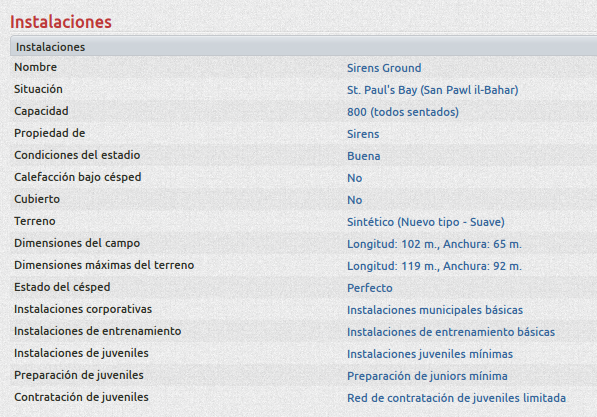Open Instalaciones de entrenamiento básicas link
This screenshot has height=417, width=597.
(451, 332)
